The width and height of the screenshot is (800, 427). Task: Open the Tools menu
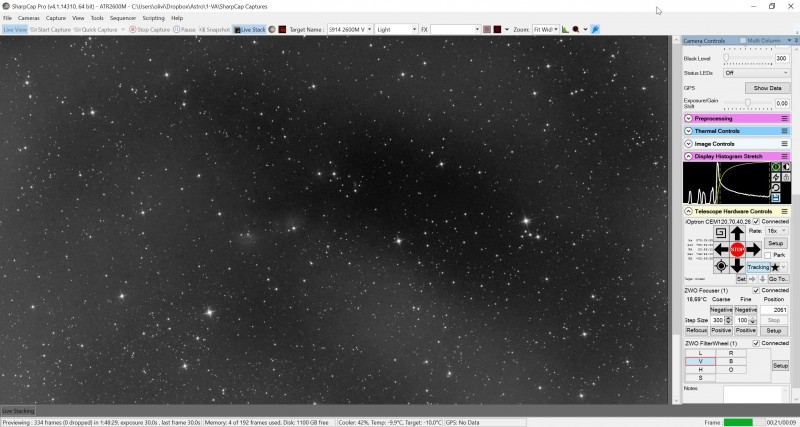(x=97, y=18)
